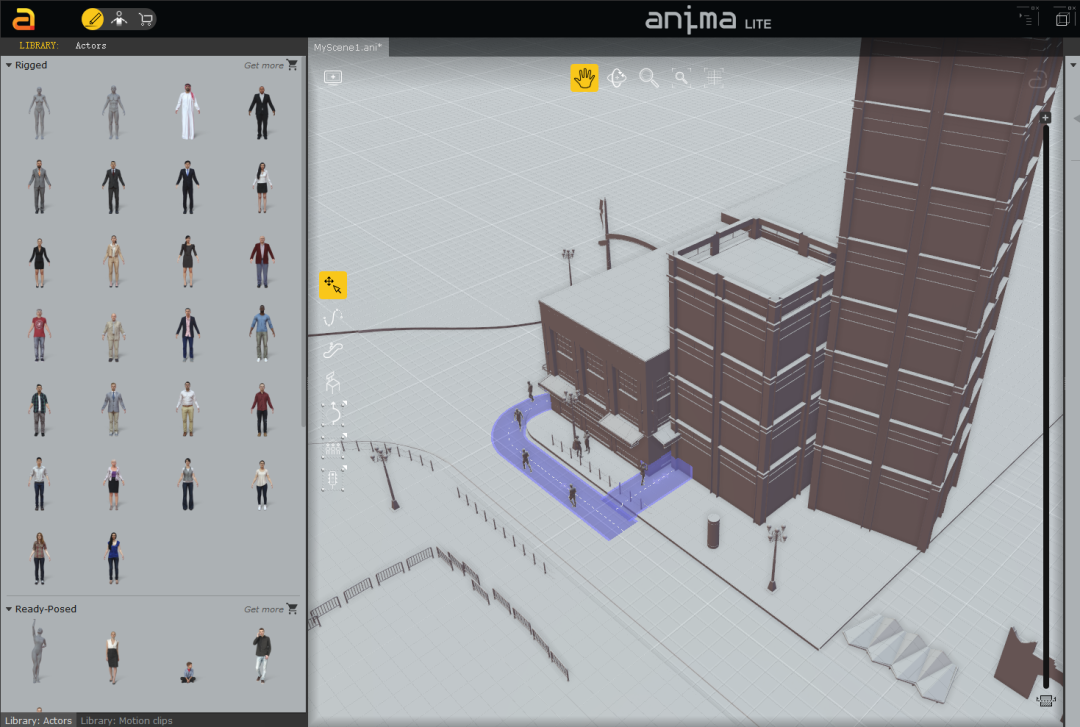Collapse the Rigged actors section
Screen dimensions: 1080x727
coord(9,65)
